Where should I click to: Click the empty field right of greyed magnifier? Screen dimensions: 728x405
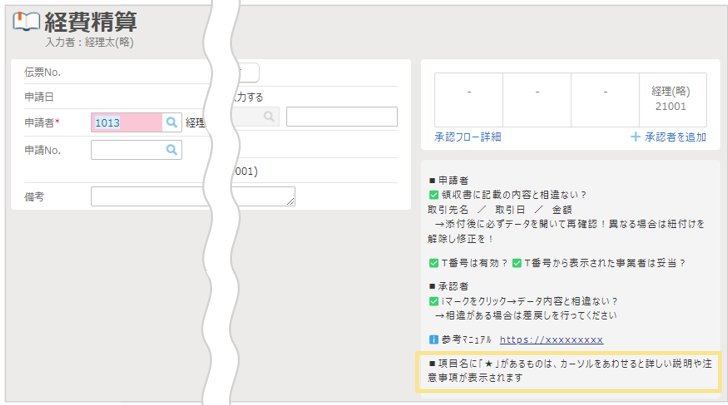pyautogui.click(x=341, y=116)
